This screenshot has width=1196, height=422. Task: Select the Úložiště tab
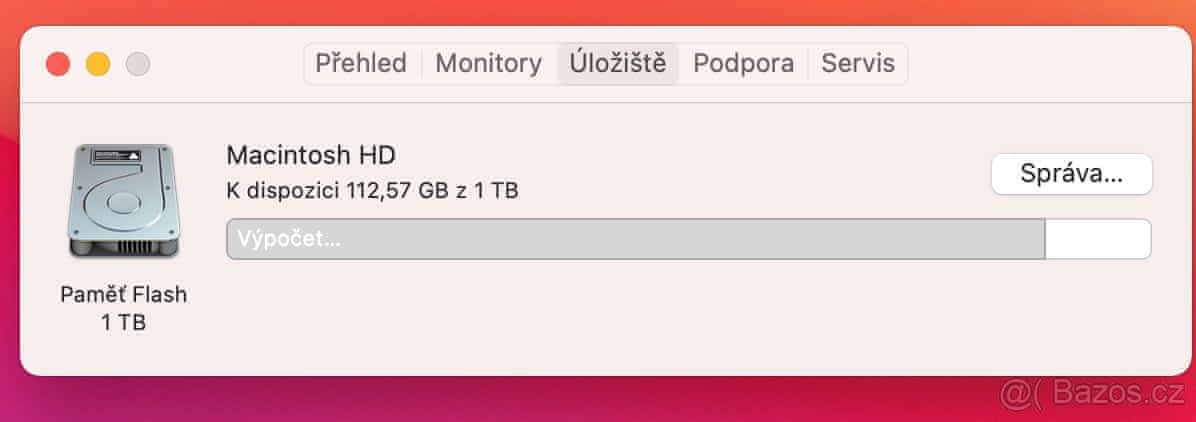coord(617,64)
